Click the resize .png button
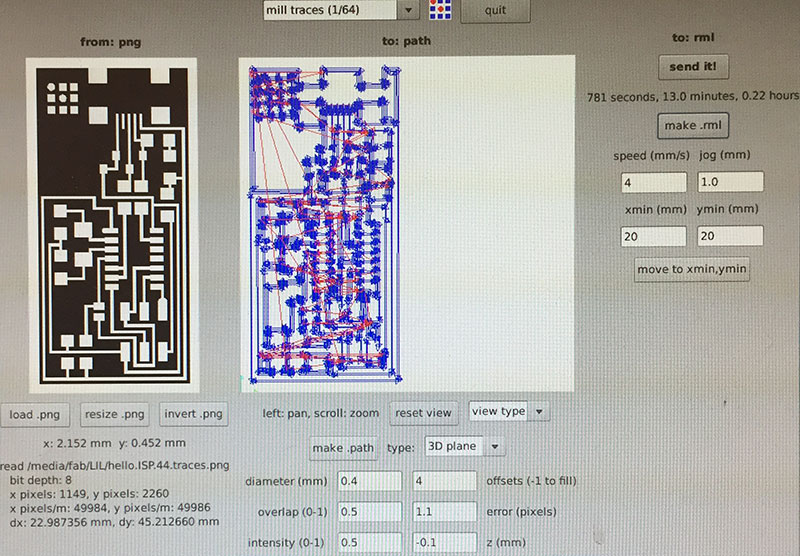Screen dimensions: 800x556 [x=115, y=414]
